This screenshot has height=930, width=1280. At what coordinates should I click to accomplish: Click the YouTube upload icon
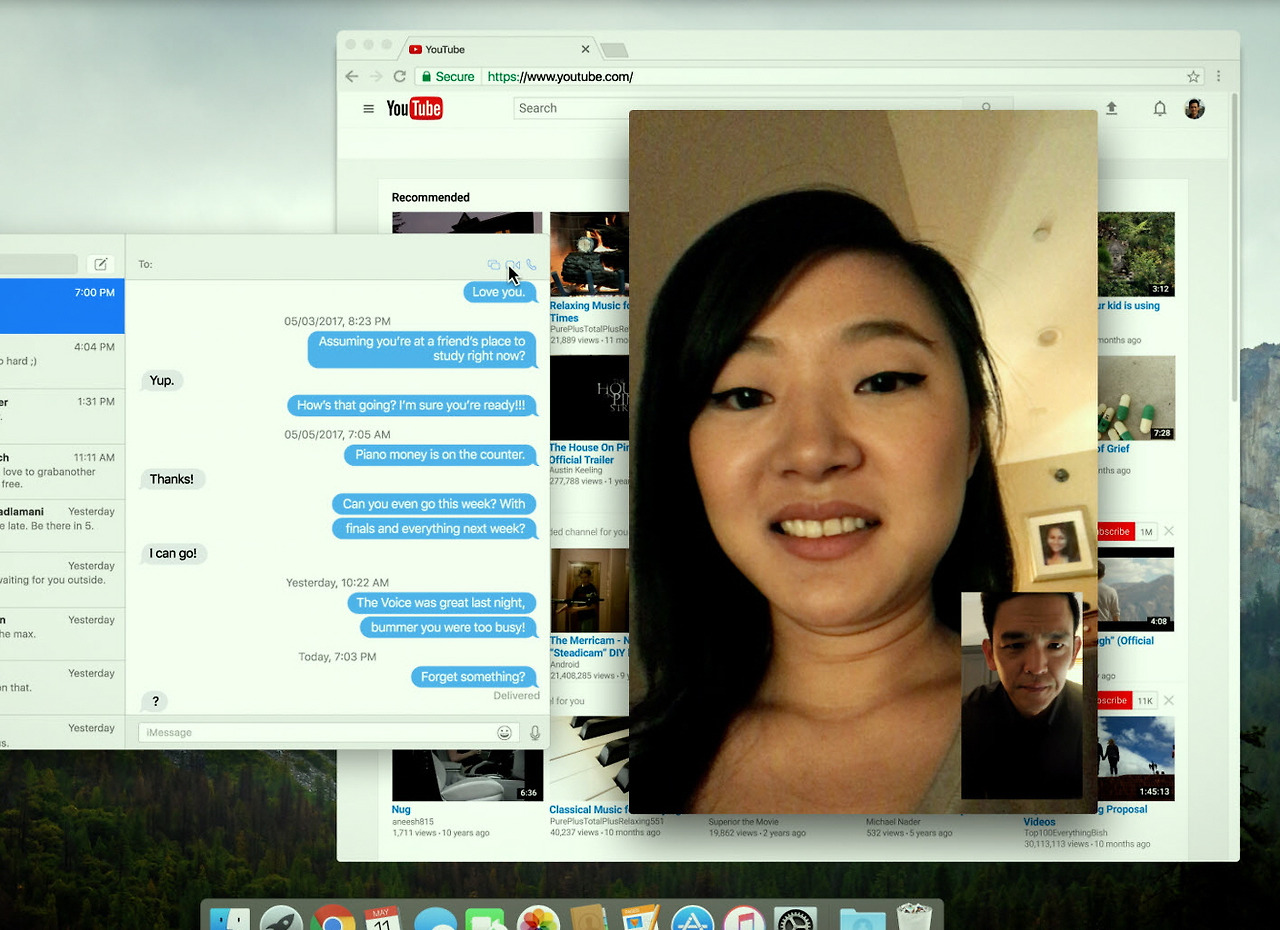click(x=1111, y=108)
